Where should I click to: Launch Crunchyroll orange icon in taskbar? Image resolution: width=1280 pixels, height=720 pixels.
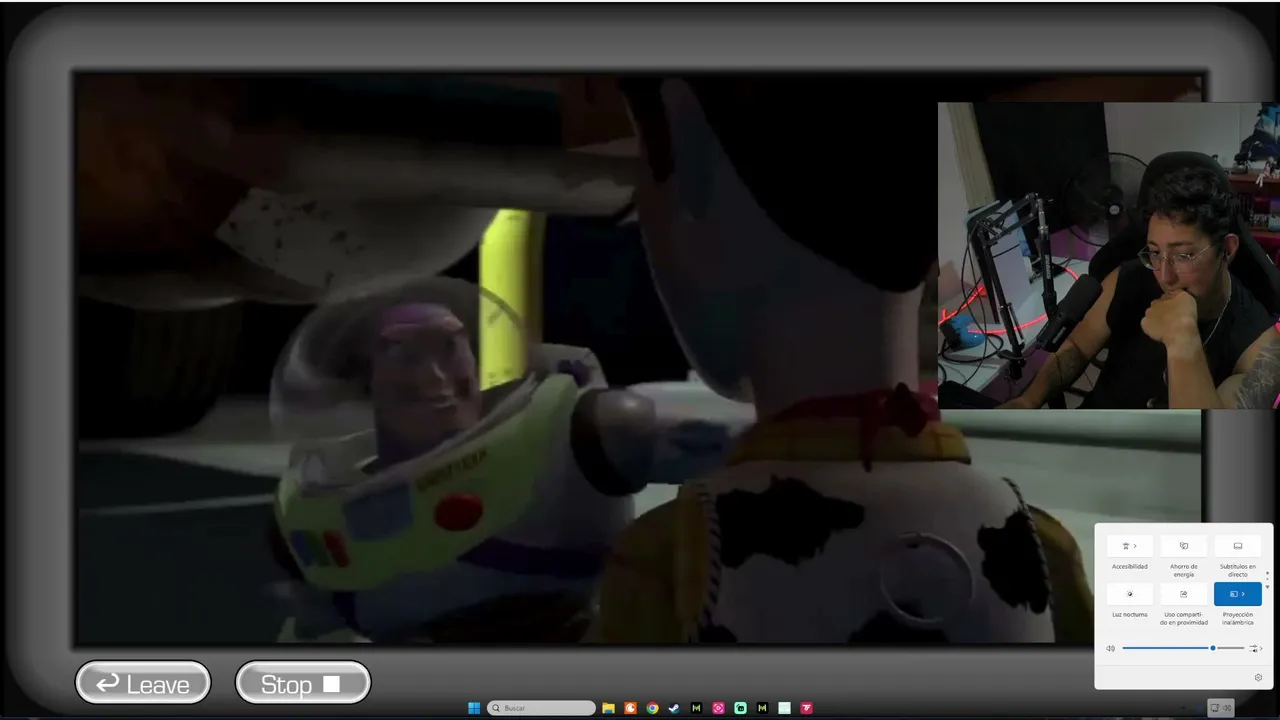pos(630,708)
